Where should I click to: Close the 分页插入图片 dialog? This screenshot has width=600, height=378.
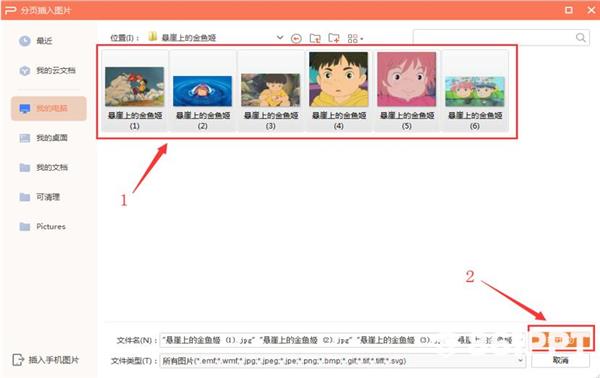click(x=591, y=10)
